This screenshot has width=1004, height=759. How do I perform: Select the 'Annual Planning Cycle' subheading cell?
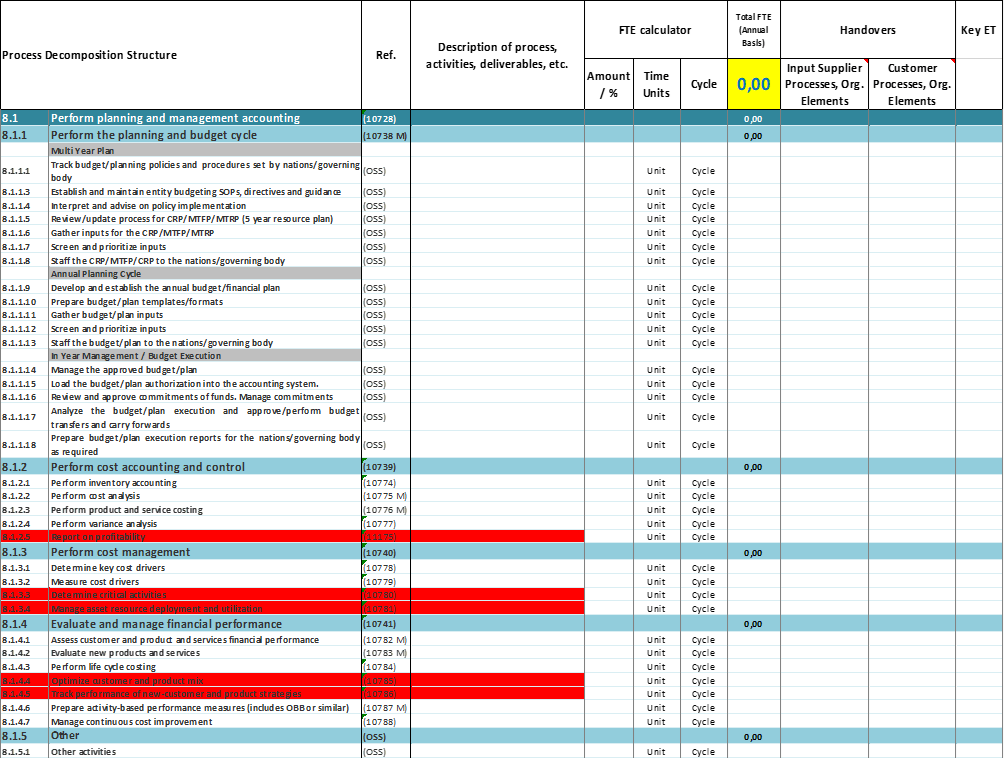205,274
